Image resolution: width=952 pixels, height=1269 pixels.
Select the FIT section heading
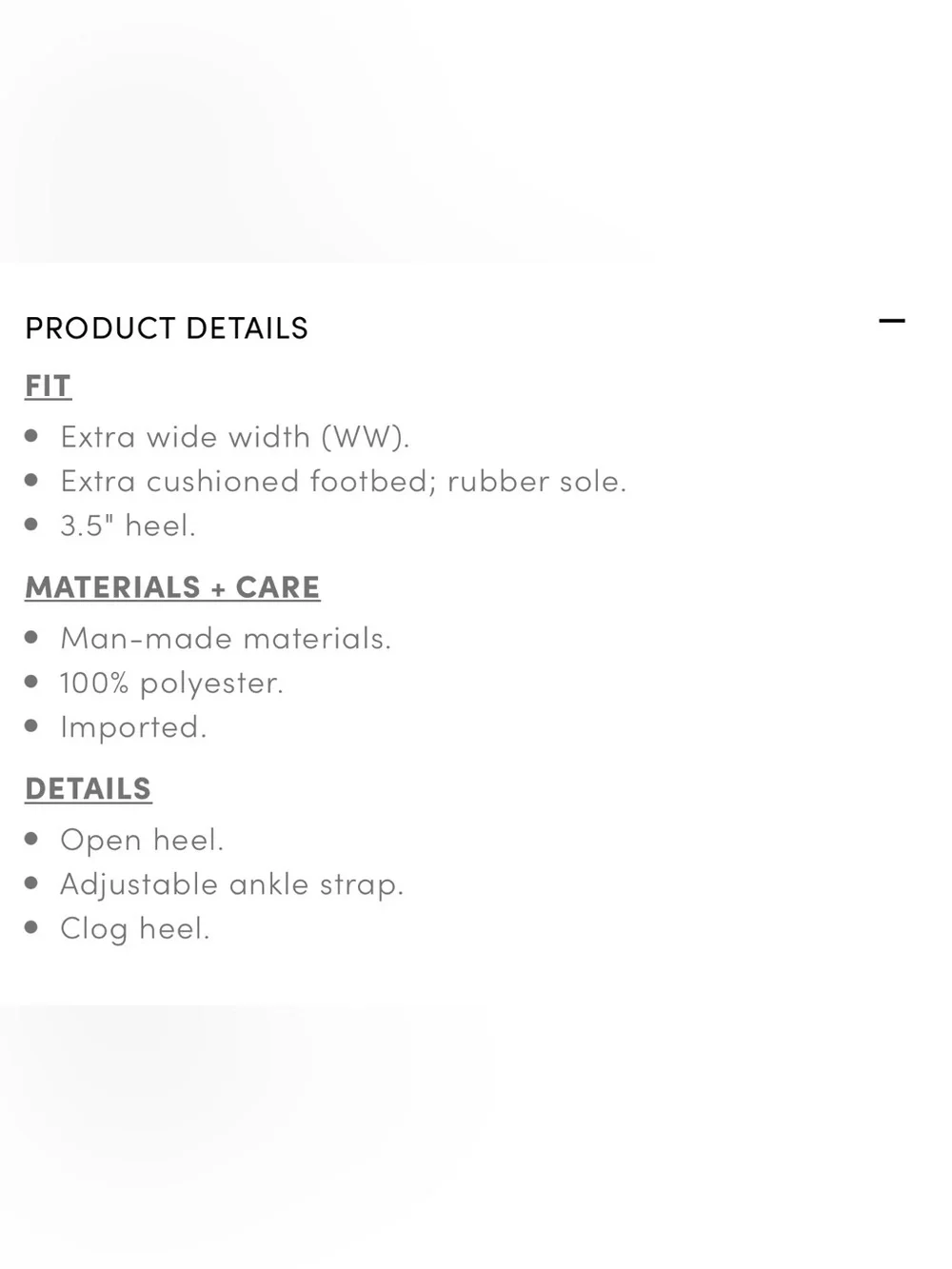(x=49, y=386)
